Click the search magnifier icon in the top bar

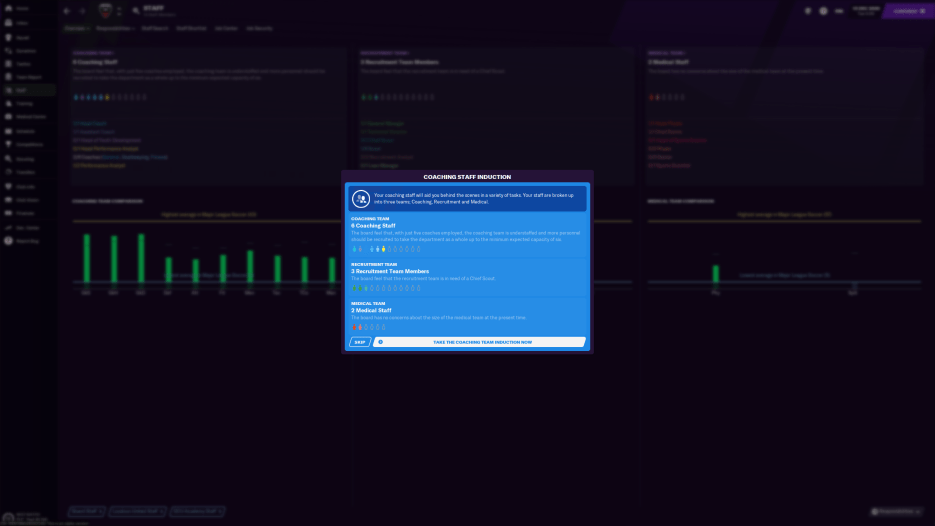pyautogui.click(x=135, y=11)
